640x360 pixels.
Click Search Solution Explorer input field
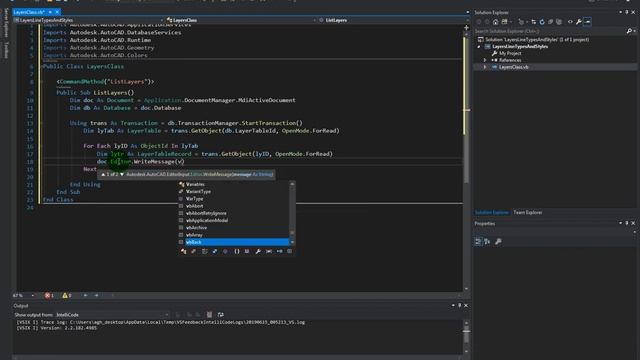click(549, 31)
